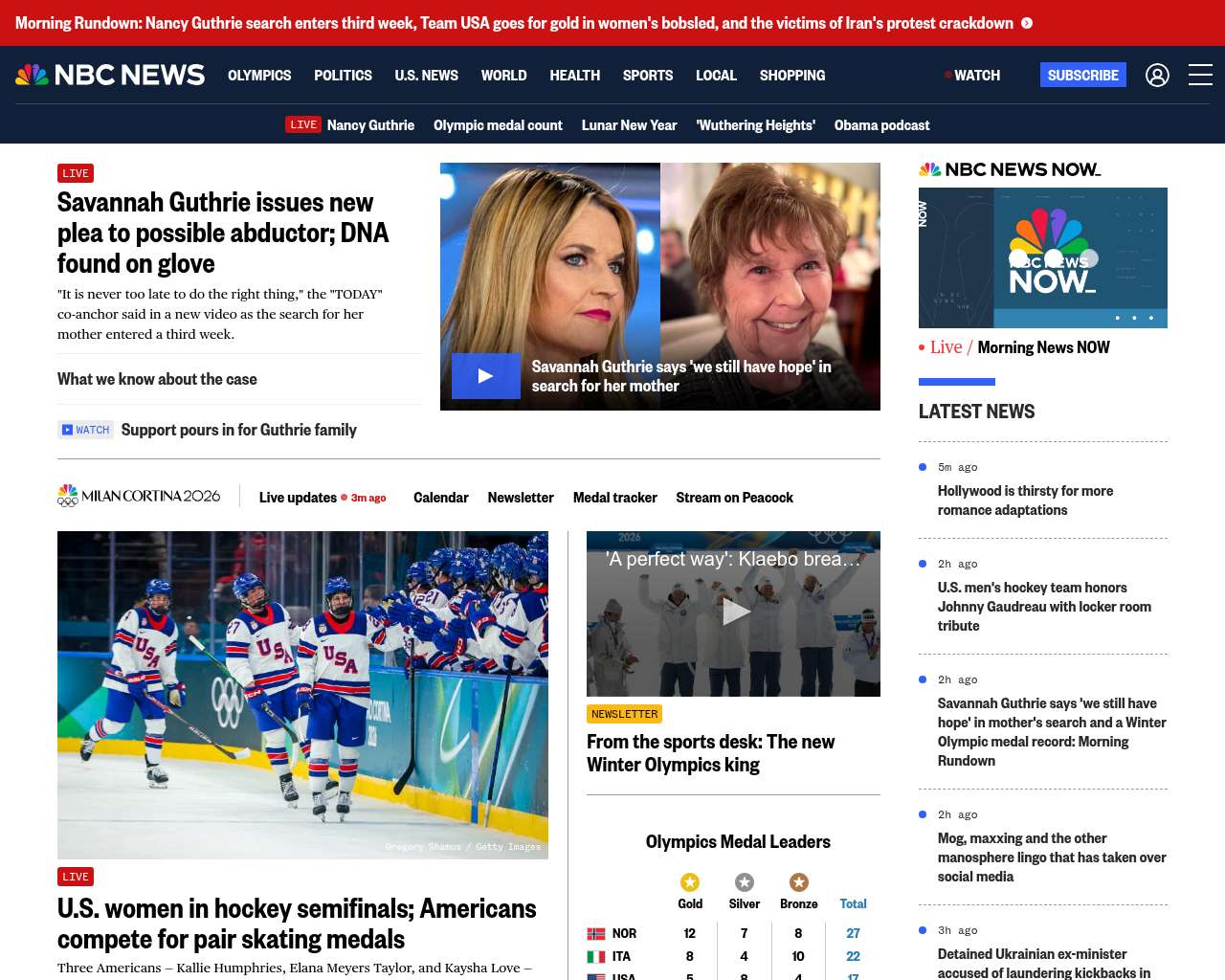Open the Politics menu section
Viewport: 1225px width, 980px height.
click(x=343, y=75)
